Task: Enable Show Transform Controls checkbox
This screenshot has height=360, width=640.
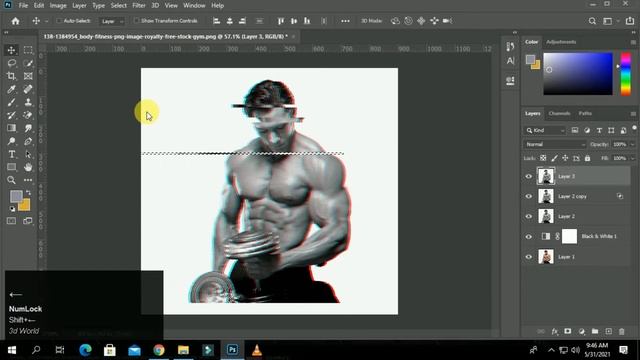Action: pyautogui.click(x=137, y=21)
